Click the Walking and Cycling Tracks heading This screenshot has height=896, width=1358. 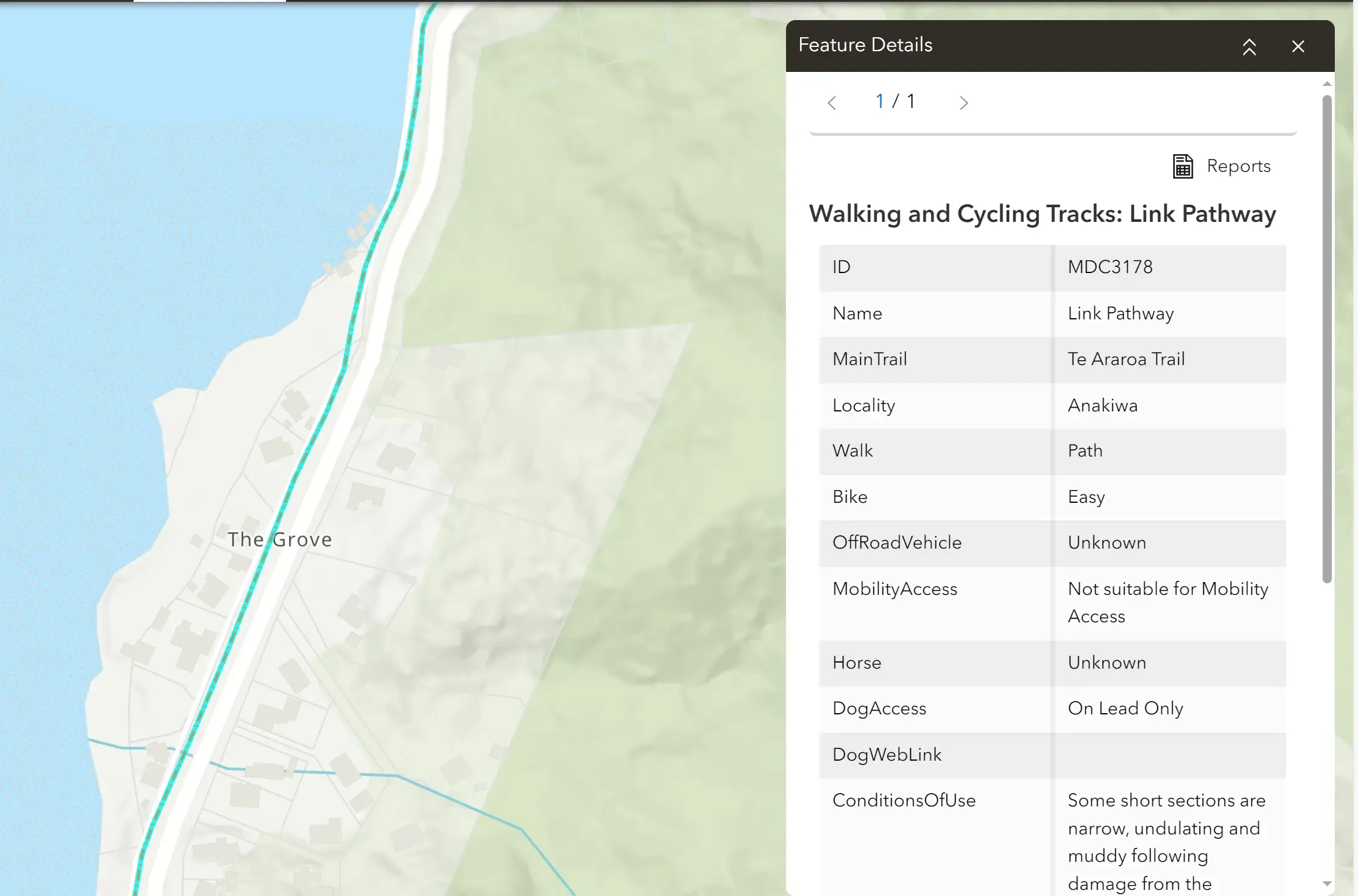pyautogui.click(x=1042, y=214)
